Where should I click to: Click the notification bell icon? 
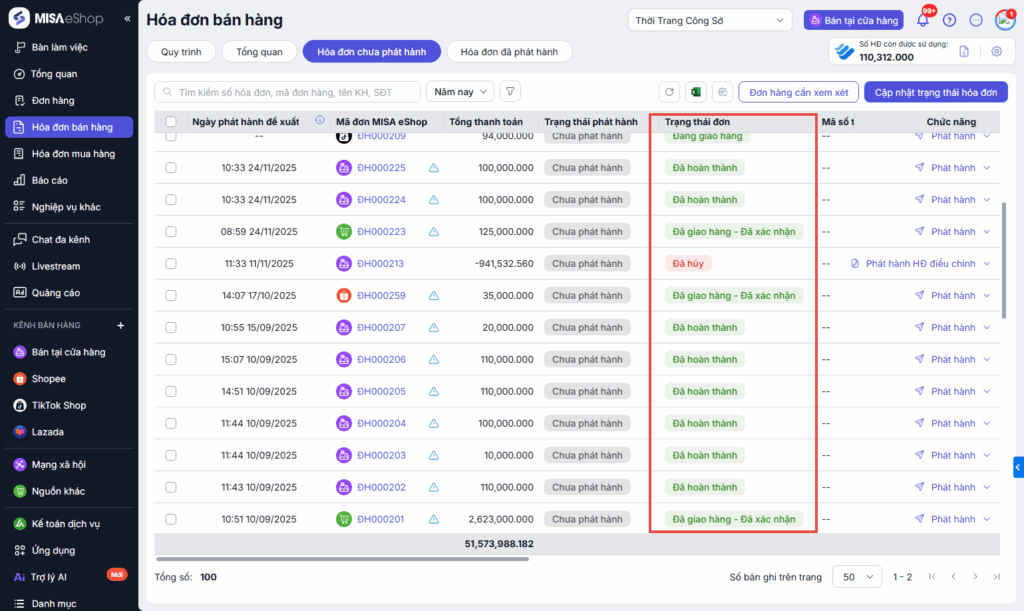point(922,20)
